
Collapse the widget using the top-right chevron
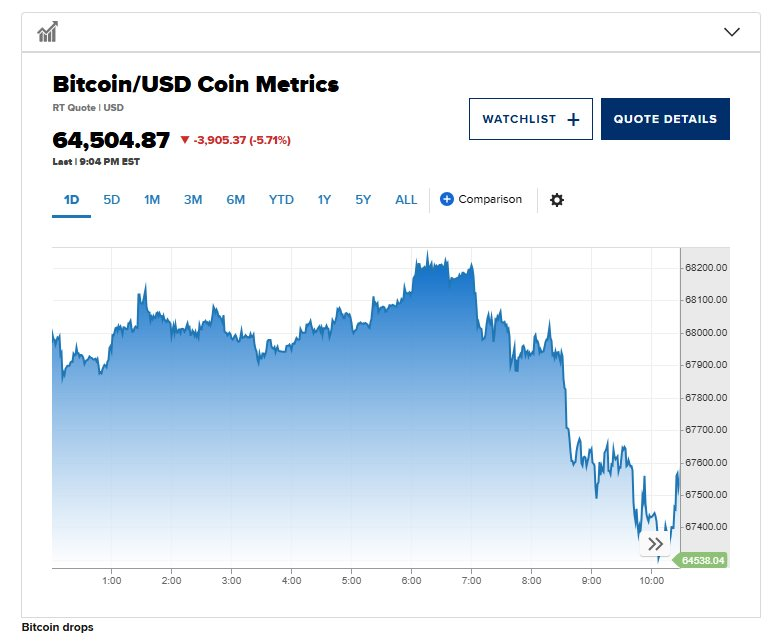pos(732,32)
